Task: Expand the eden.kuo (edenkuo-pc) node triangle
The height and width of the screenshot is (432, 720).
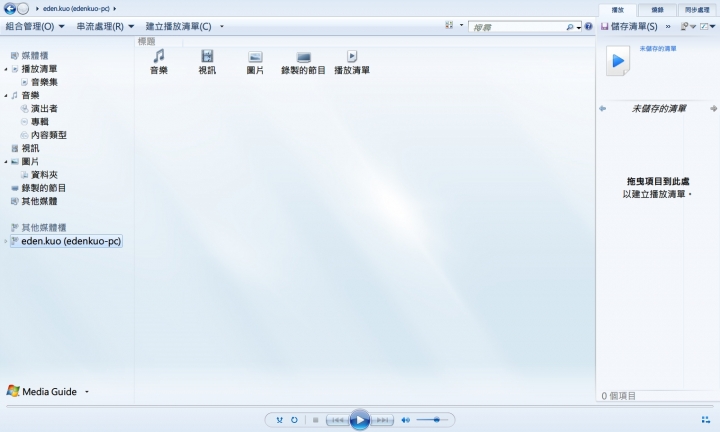Action: [6, 241]
